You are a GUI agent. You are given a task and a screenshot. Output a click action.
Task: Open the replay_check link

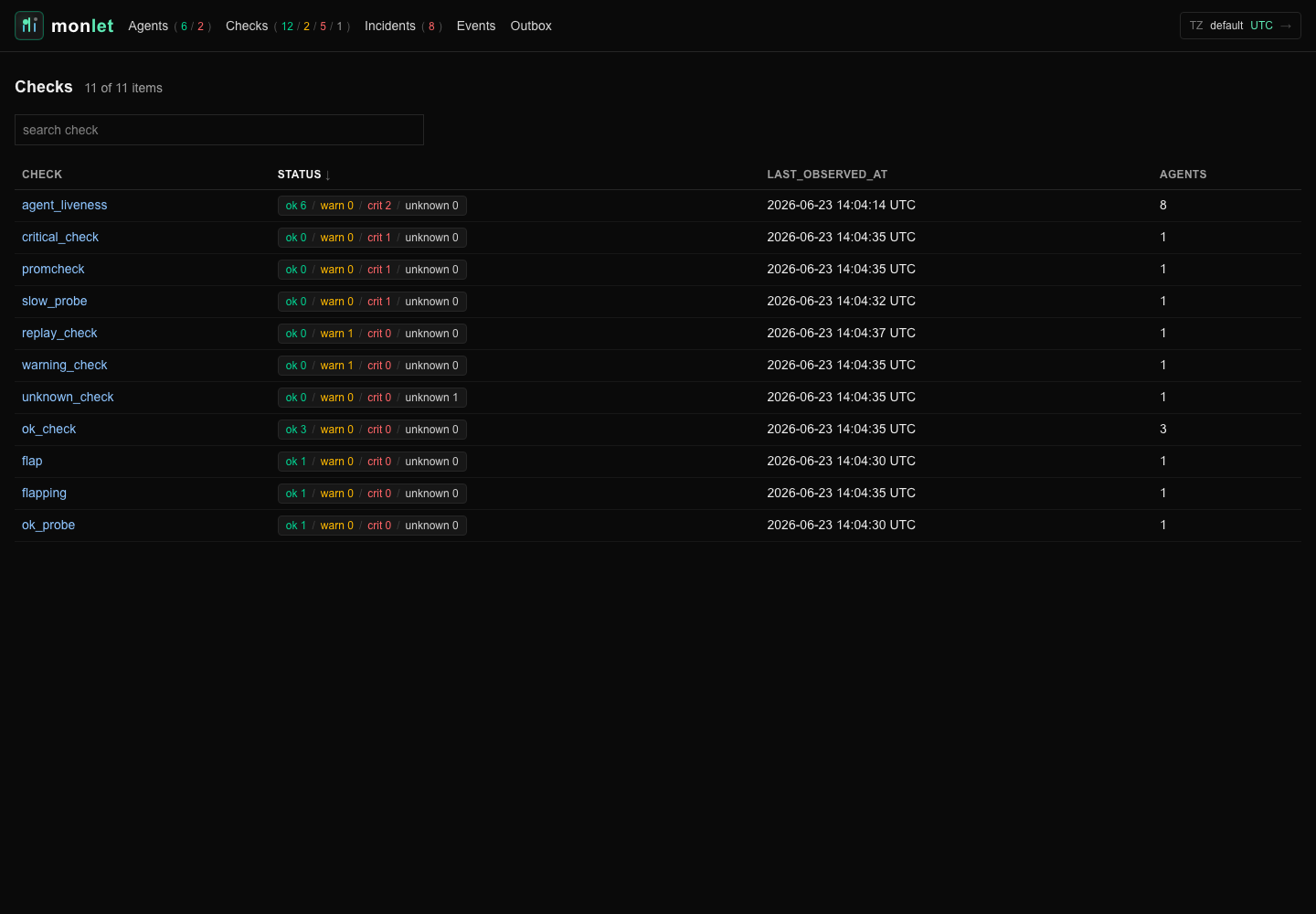[x=59, y=333]
